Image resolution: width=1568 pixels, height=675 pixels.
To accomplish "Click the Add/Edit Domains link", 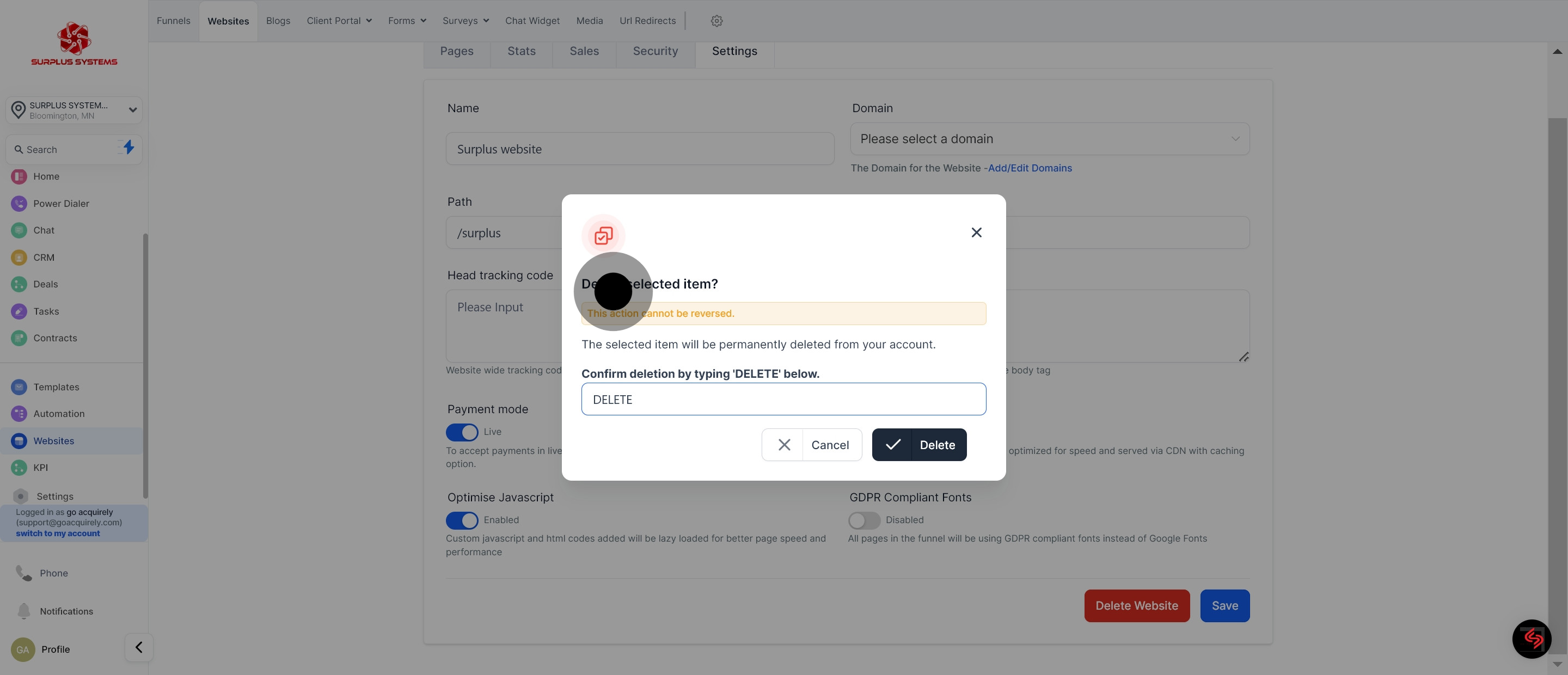I will [1030, 168].
